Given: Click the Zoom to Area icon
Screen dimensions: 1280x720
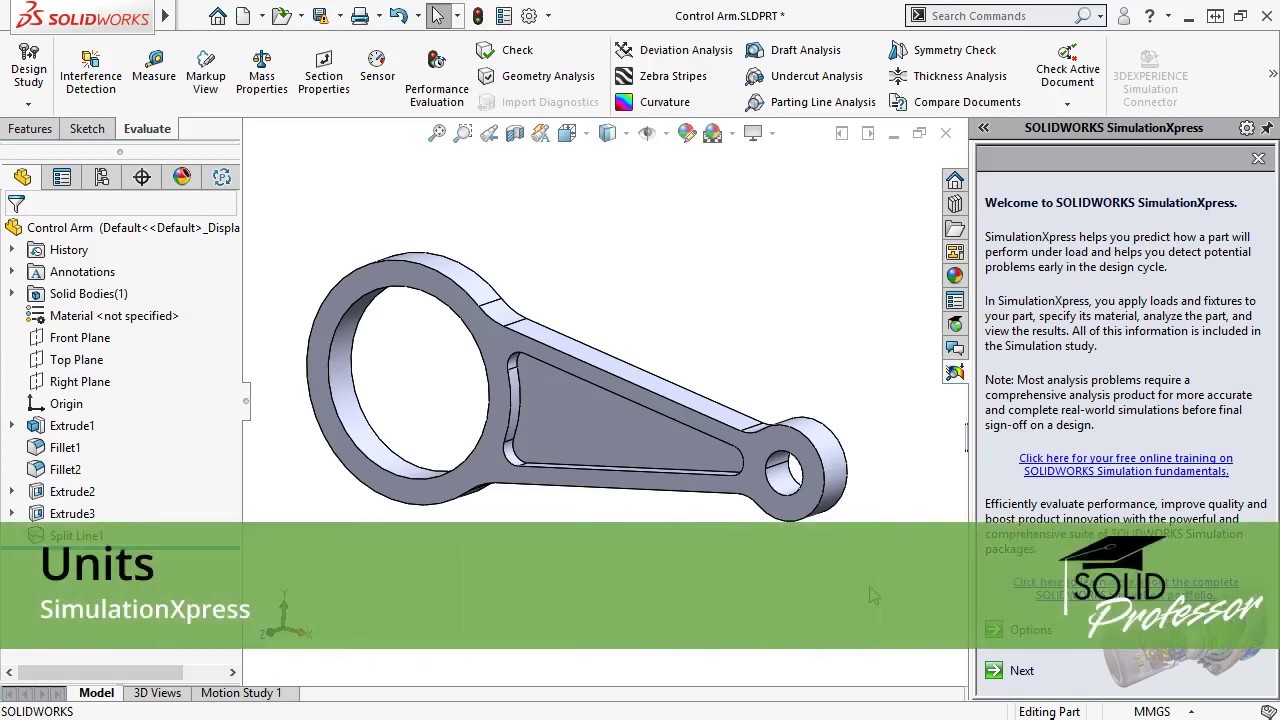Looking at the screenshot, I should point(463,133).
